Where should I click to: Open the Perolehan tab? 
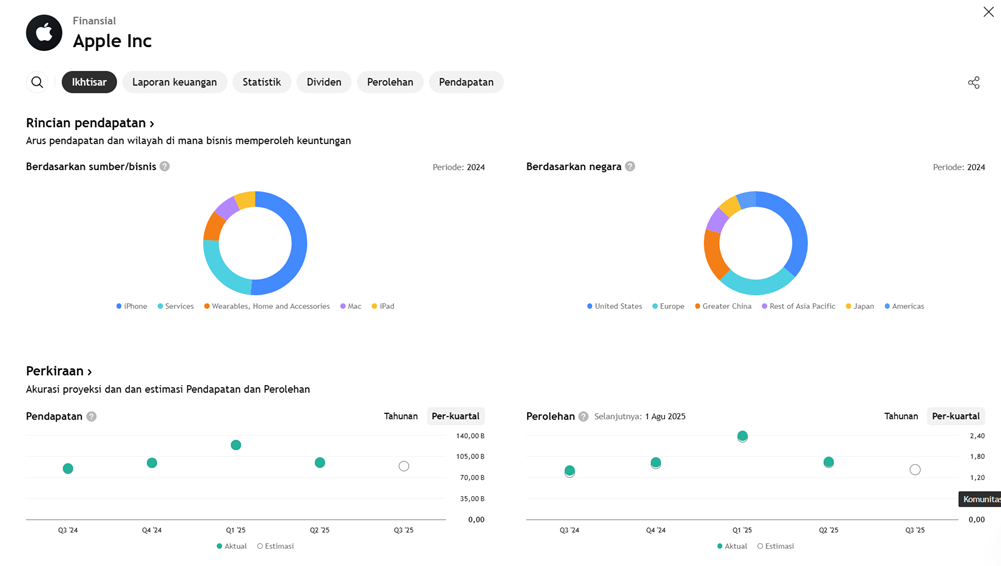(x=390, y=82)
